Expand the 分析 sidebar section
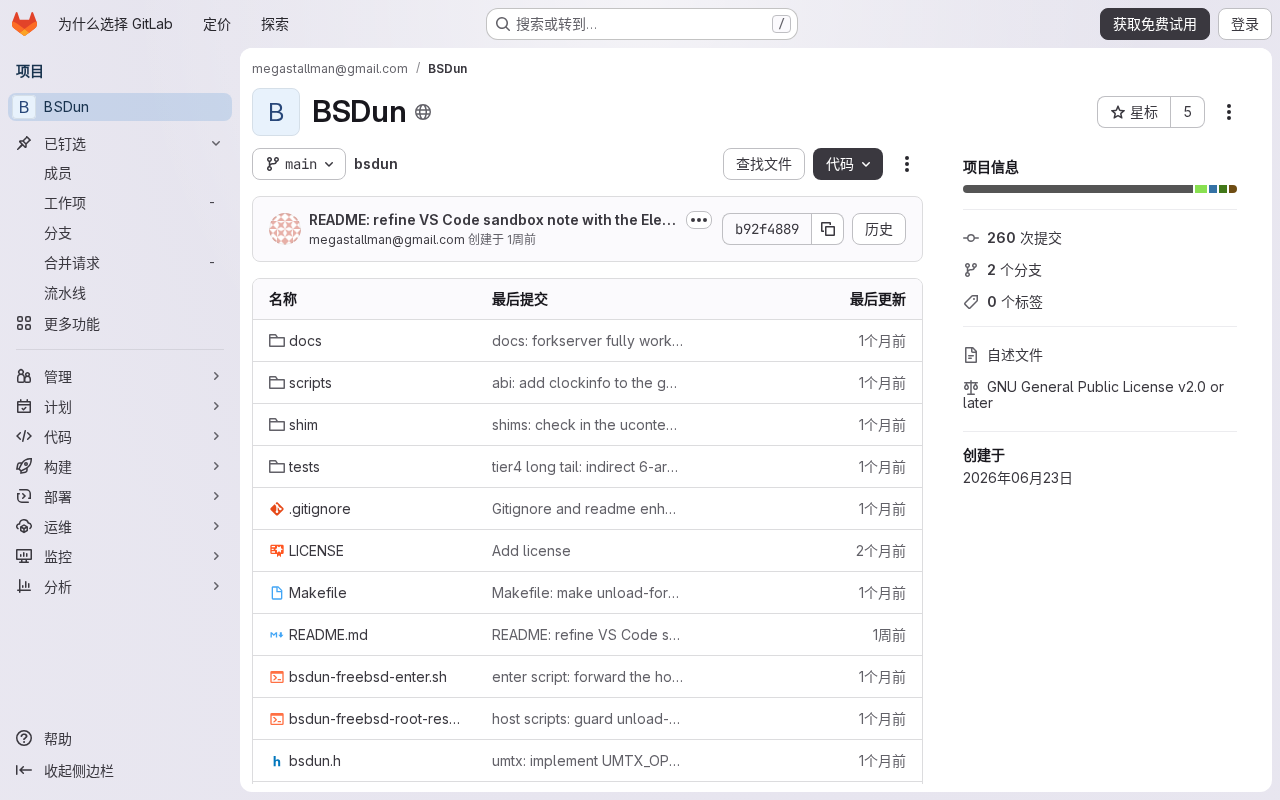Viewport: 1280px width, 800px height. tap(120, 587)
